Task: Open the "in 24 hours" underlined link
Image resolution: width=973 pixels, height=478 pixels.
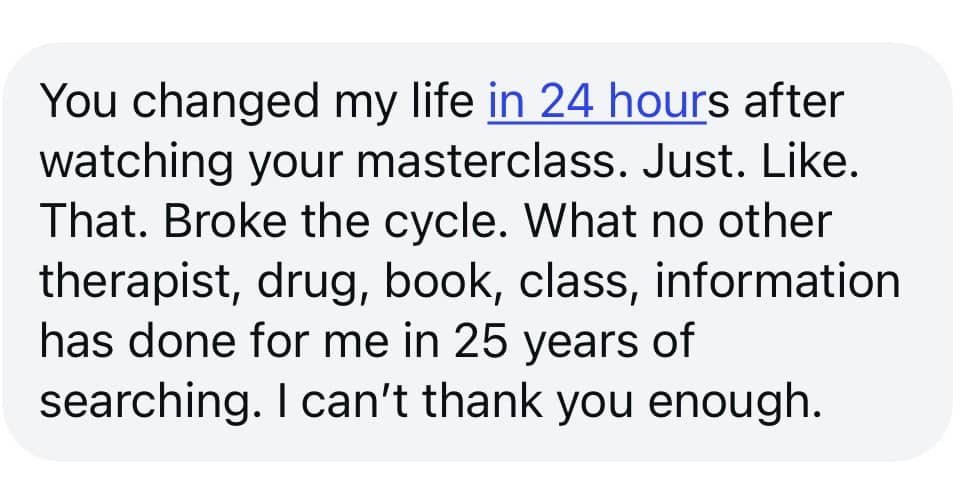Action: click(596, 103)
